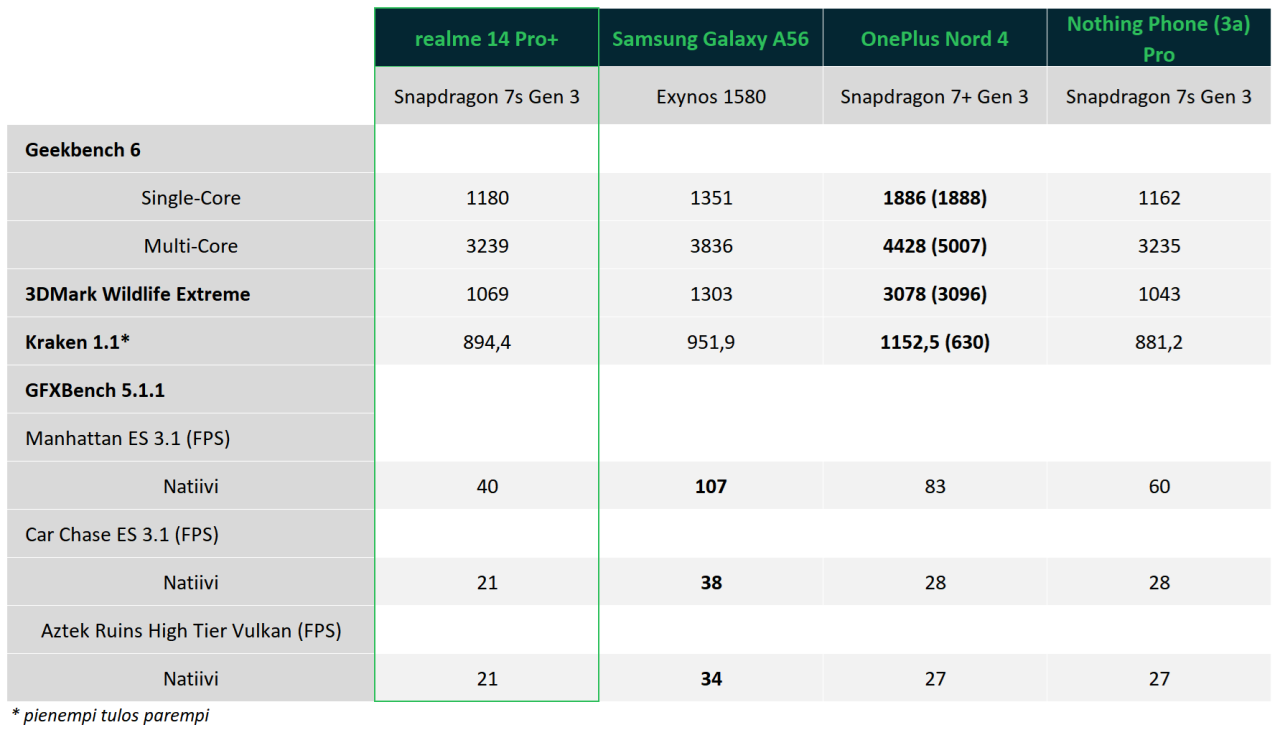
Task: Select the Car Chase ES 3.1 (FPS) label
Action: (191, 534)
